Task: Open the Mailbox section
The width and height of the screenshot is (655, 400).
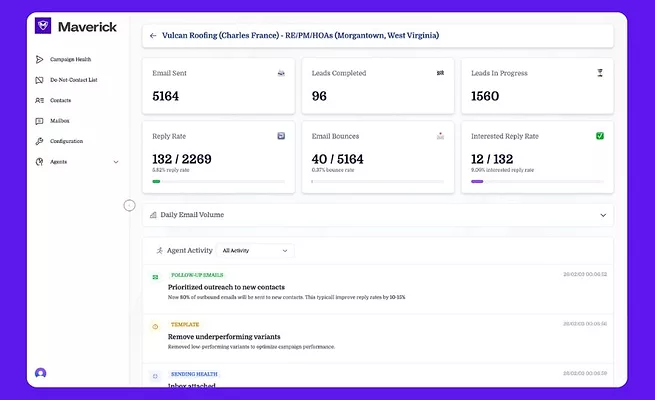Action: [59, 121]
